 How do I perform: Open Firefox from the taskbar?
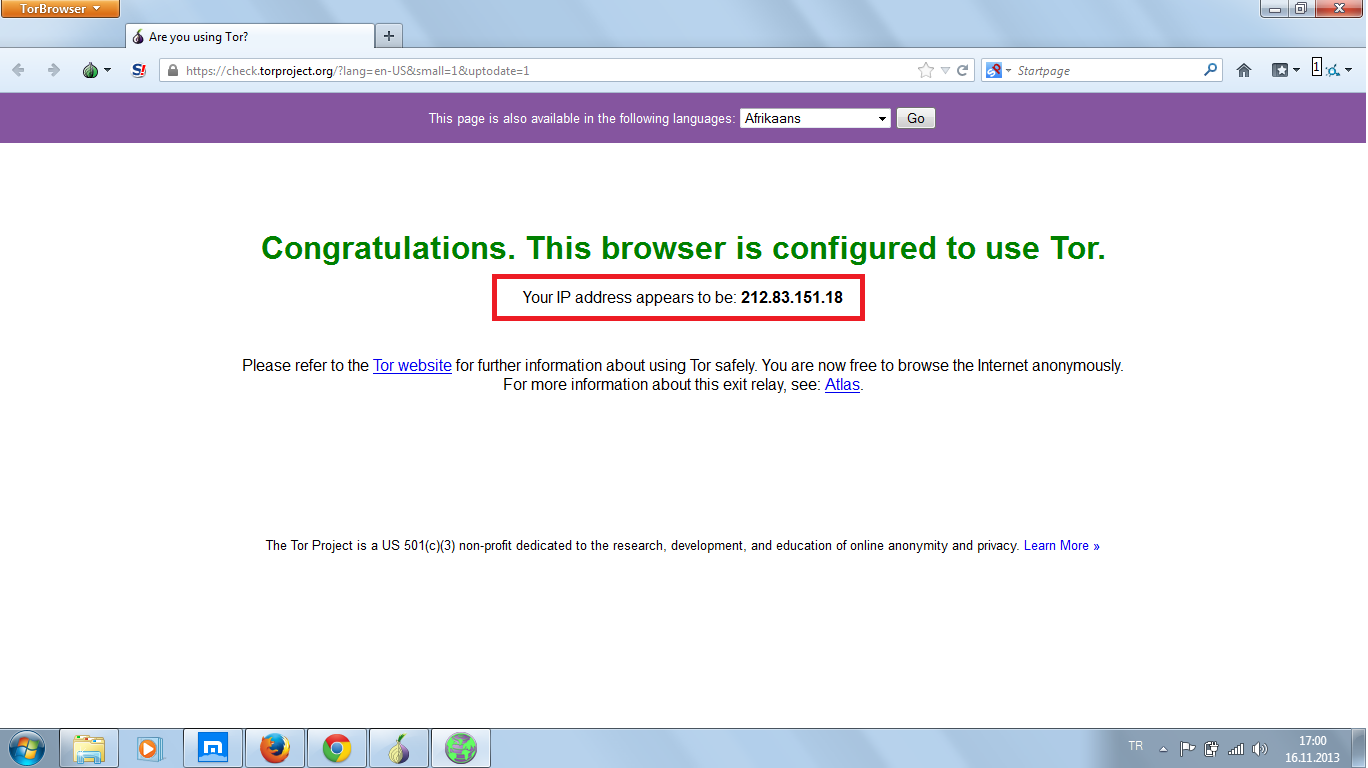[274, 748]
